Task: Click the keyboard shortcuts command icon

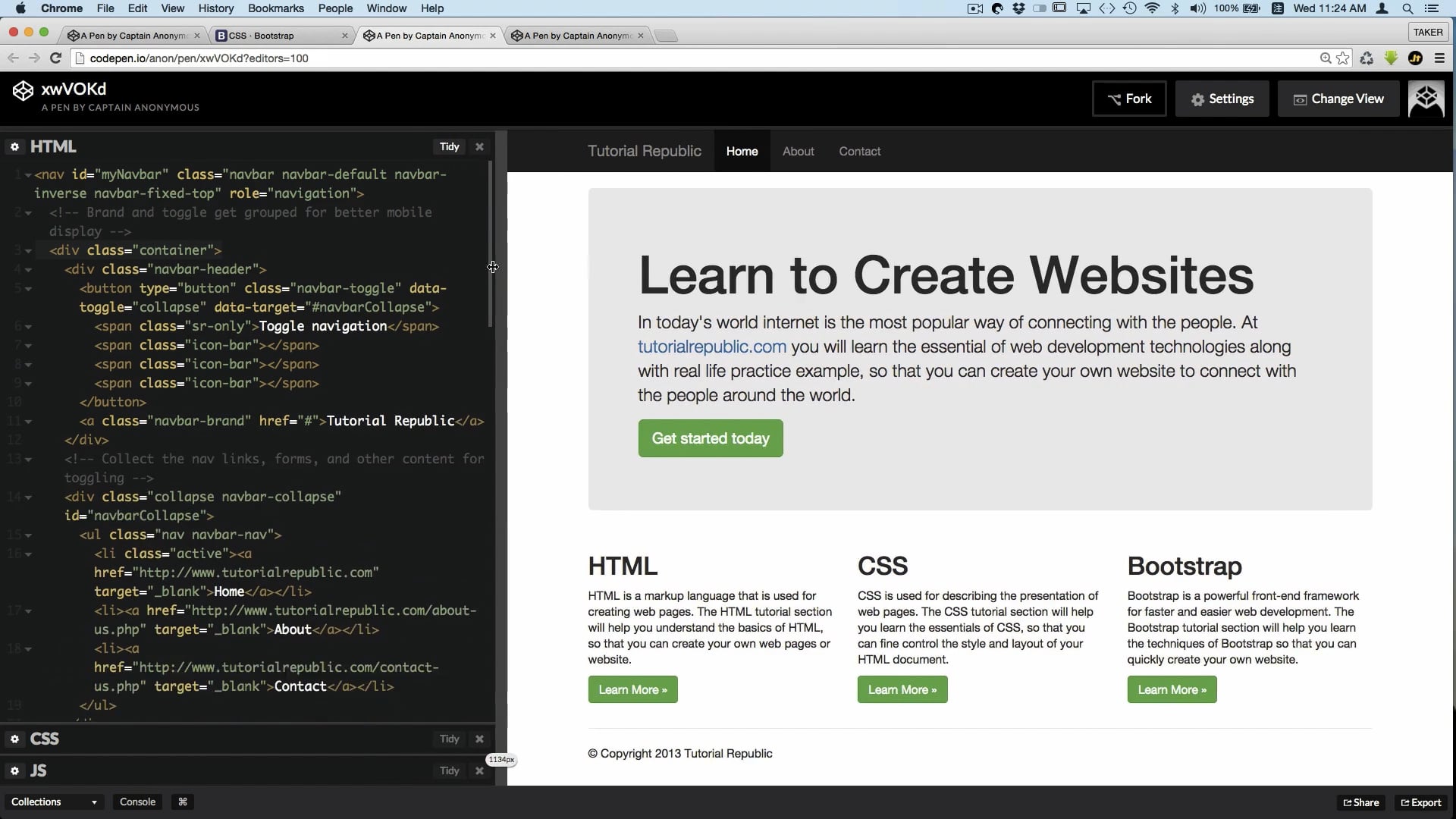Action: (183, 802)
